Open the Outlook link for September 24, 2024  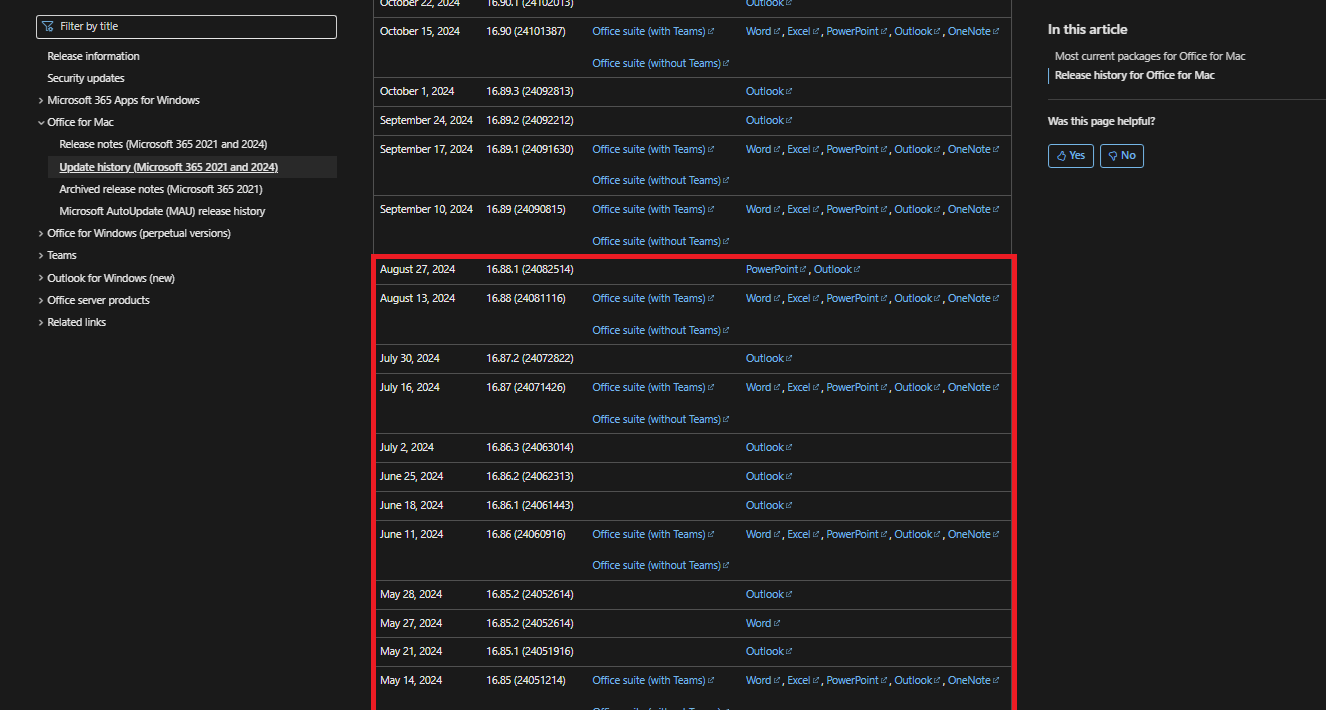(769, 120)
